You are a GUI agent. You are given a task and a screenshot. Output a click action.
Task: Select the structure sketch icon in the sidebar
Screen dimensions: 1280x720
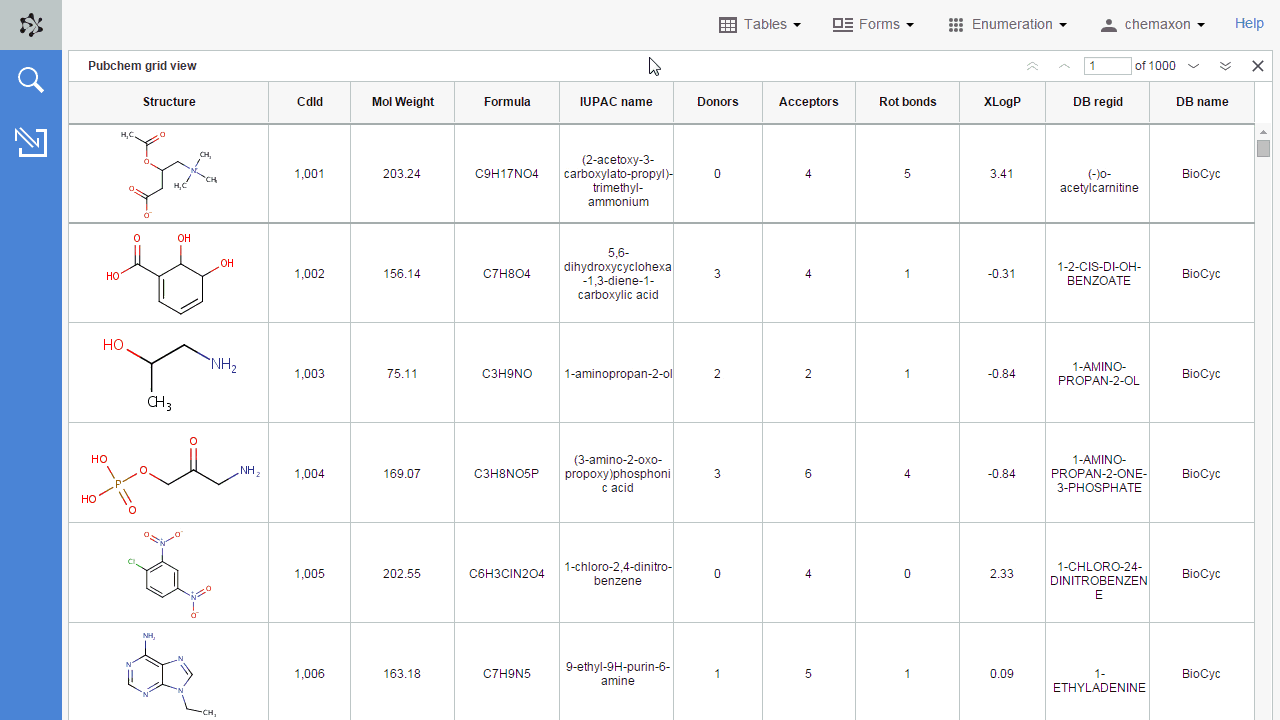click(31, 142)
